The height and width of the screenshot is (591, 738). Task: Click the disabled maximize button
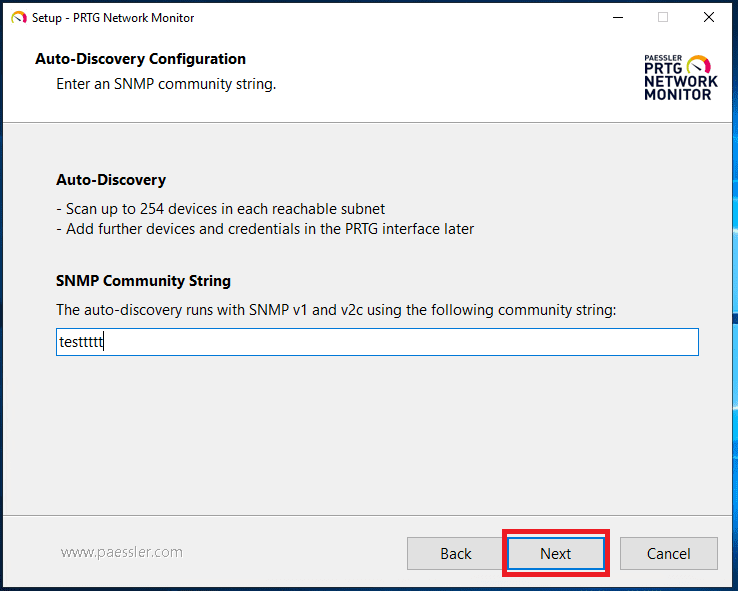pos(663,17)
